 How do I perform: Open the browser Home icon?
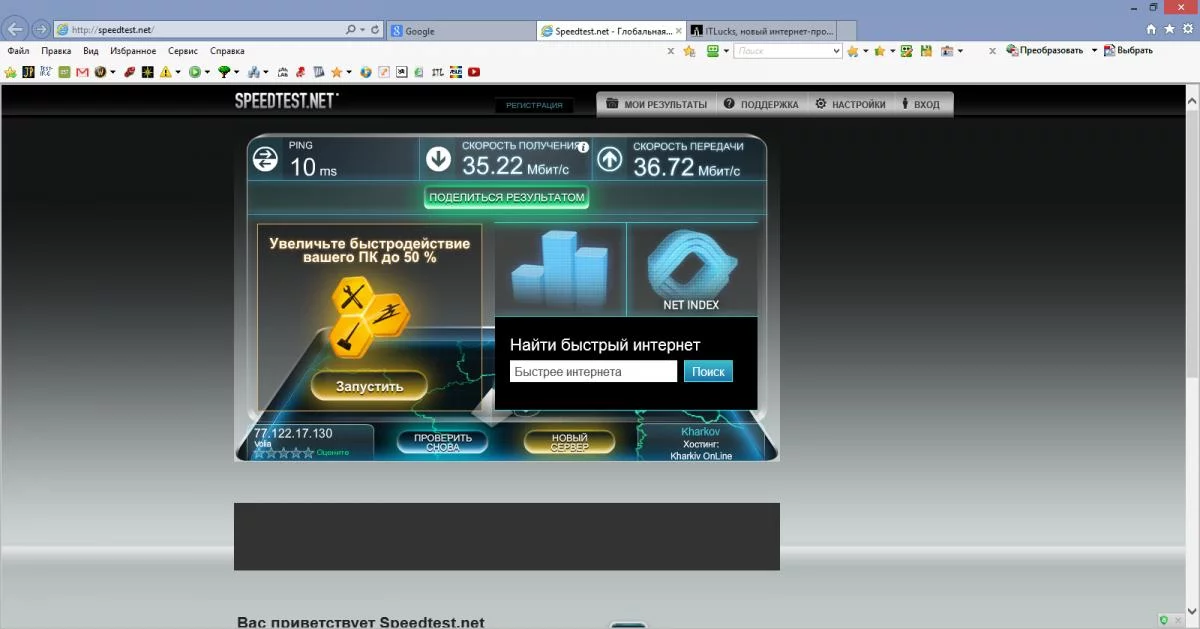coord(1151,30)
